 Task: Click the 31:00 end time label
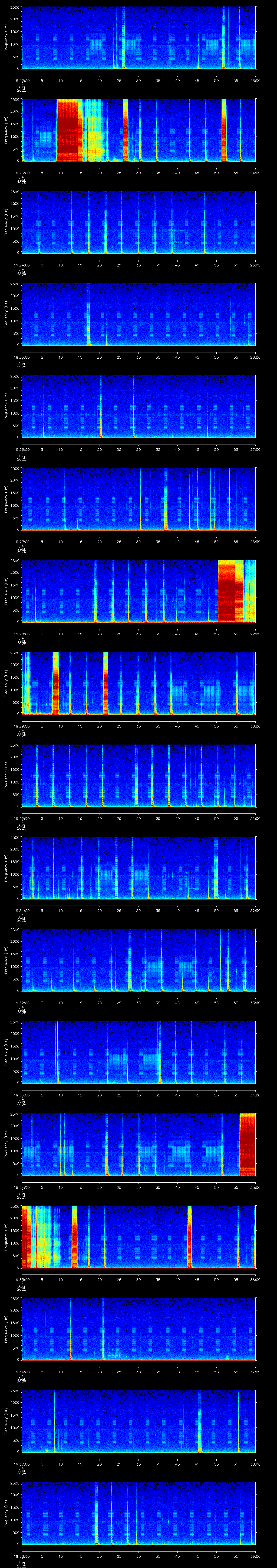(x=255, y=818)
